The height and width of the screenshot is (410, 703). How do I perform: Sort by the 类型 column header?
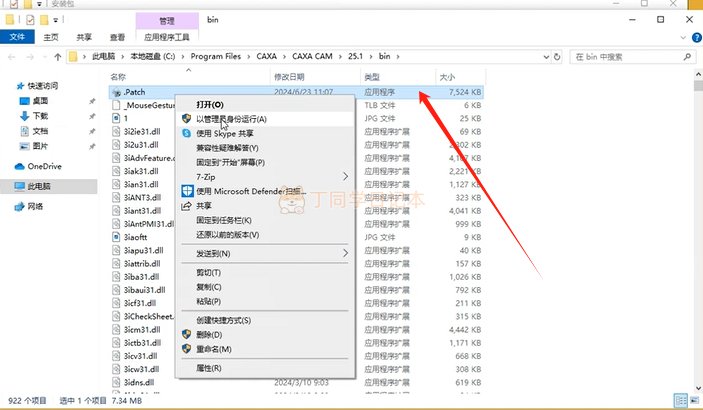click(x=397, y=77)
